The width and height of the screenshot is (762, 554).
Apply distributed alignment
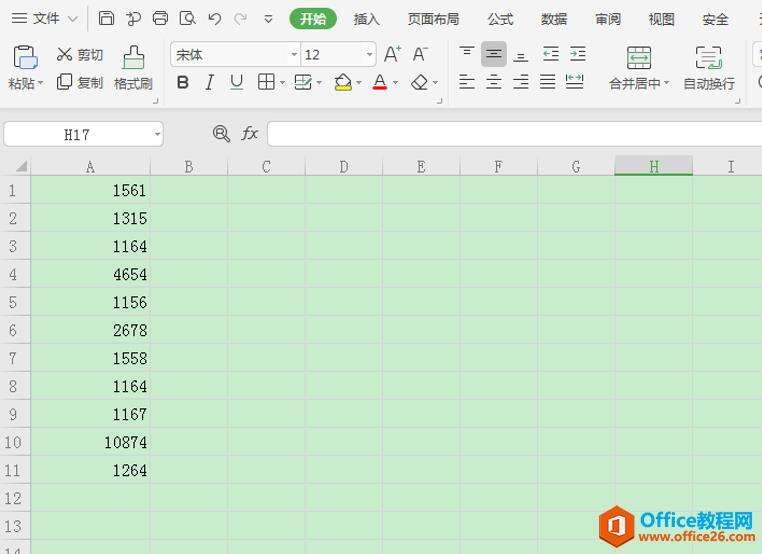pyautogui.click(x=574, y=81)
